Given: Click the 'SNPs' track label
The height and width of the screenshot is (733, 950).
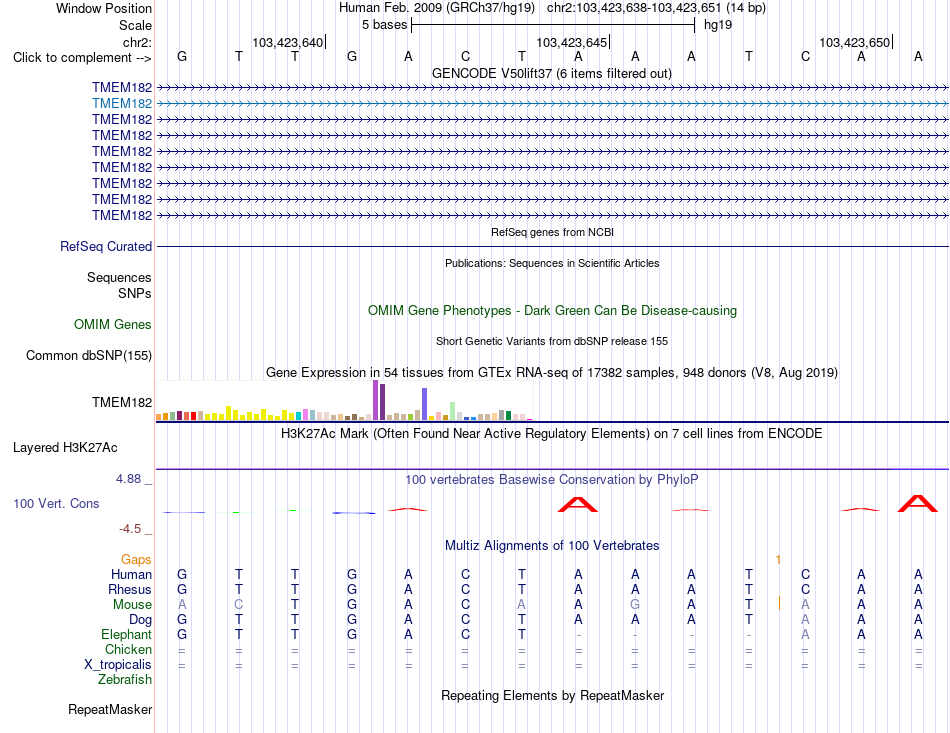Looking at the screenshot, I should pos(135,293).
